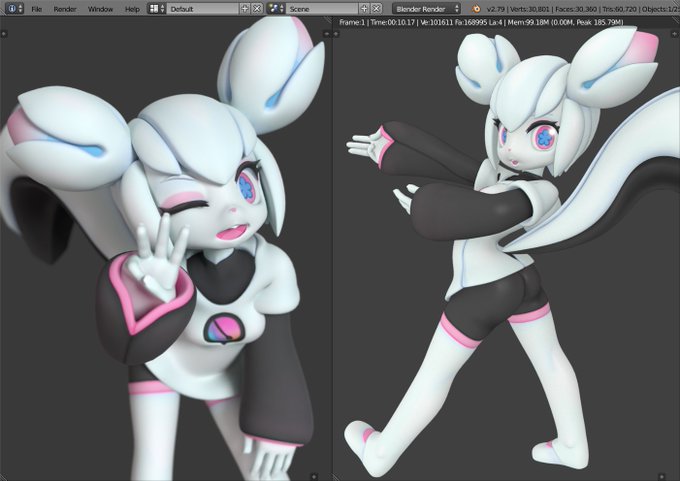Click the Scene name field
680x481 pixels.
(x=322, y=8)
